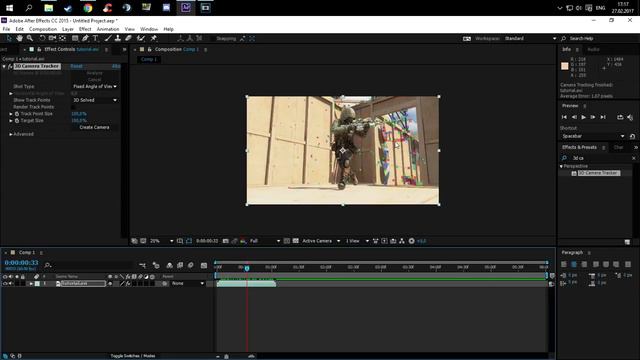Open the Animation menu
The image size is (640, 360).
point(108,29)
